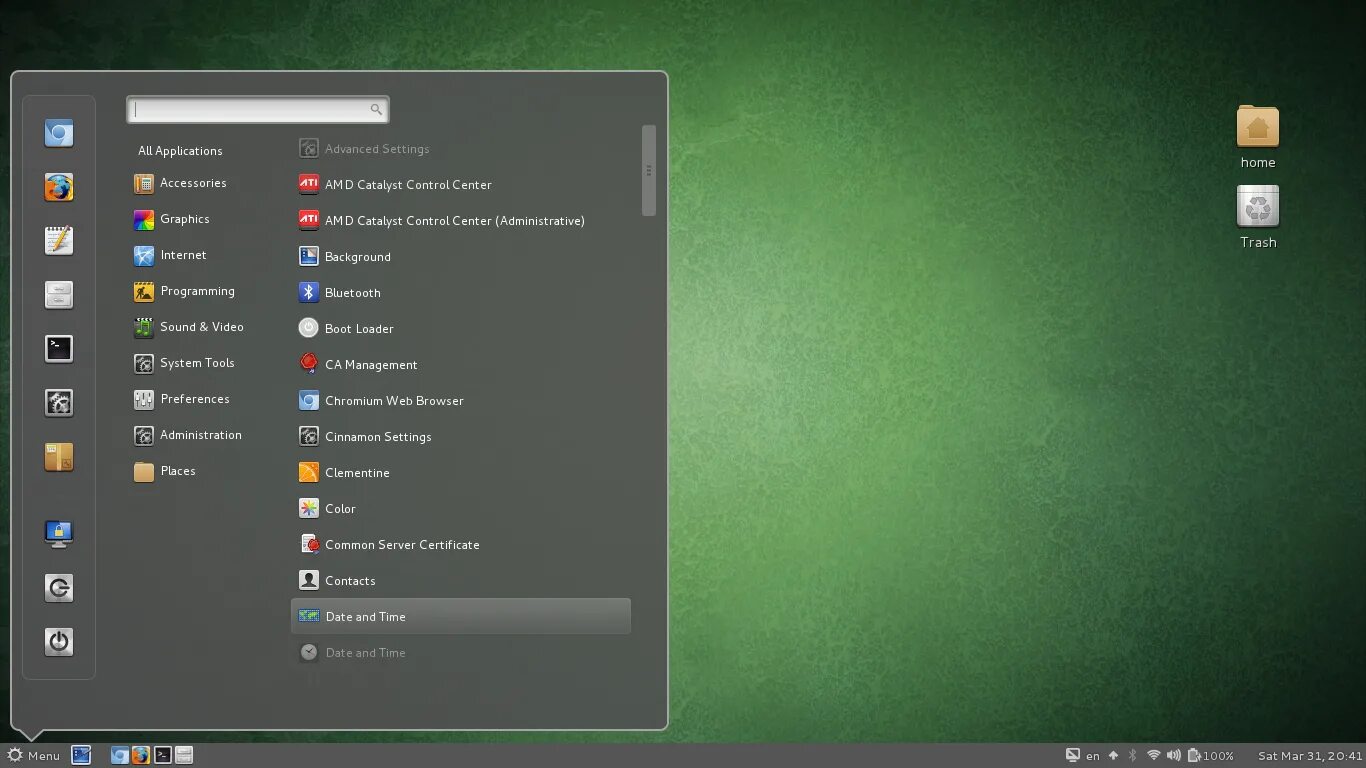The width and height of the screenshot is (1366, 768).
Task: Open AMD Catalyst Control Center
Action: (407, 184)
